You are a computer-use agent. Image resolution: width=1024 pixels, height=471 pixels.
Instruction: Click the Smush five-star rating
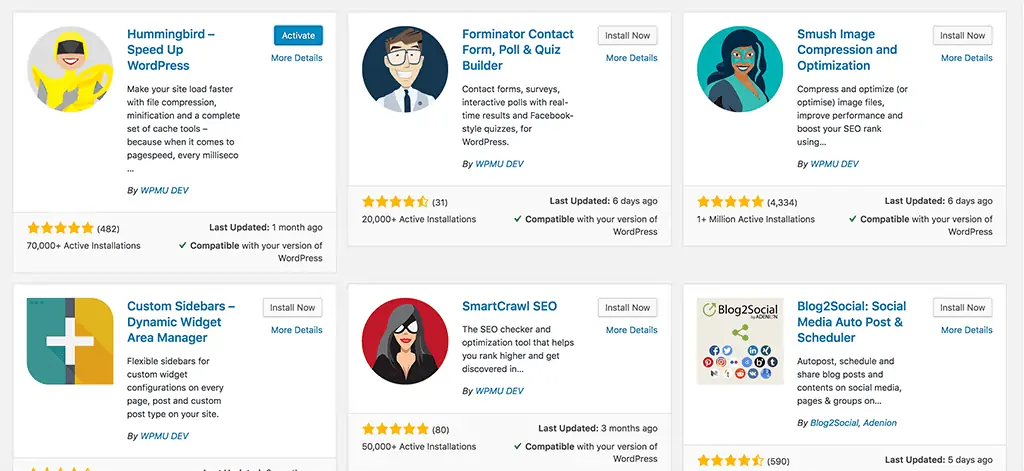tap(730, 201)
